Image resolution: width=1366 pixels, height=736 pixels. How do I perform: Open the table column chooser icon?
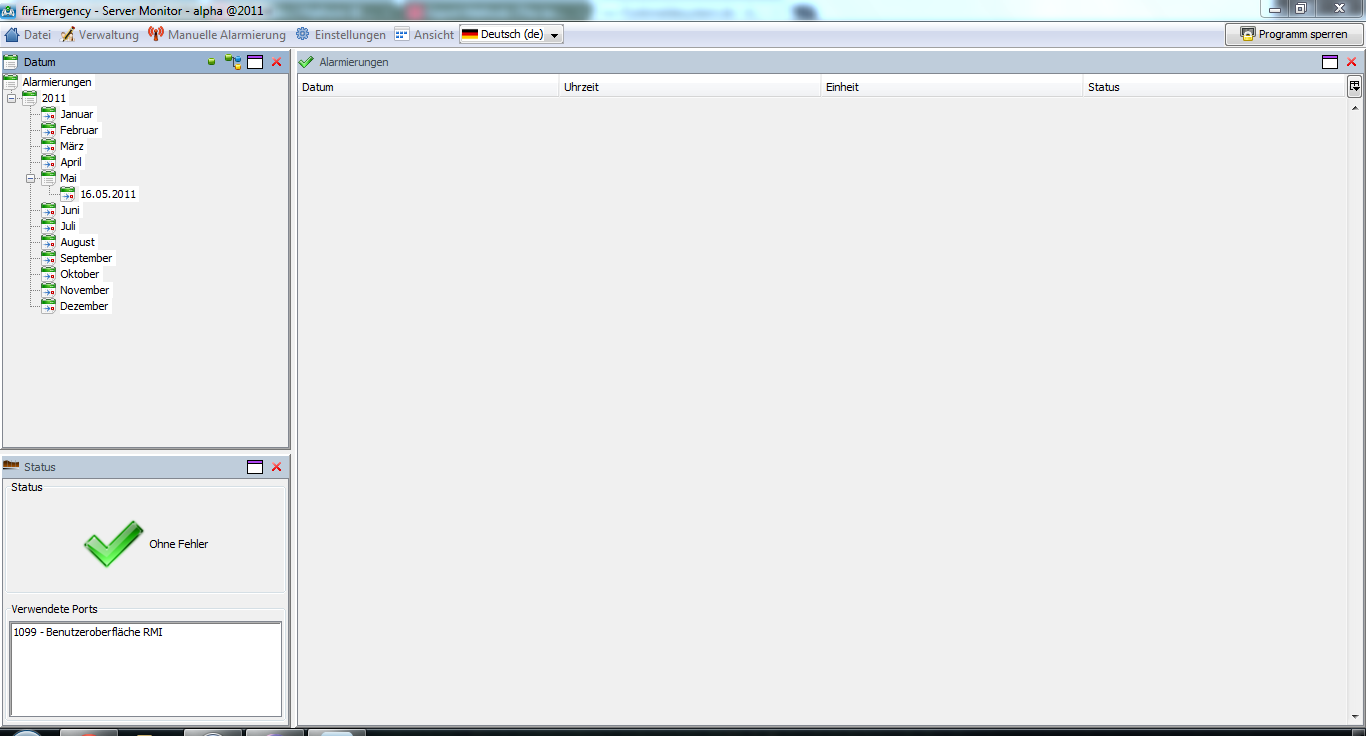click(1354, 87)
